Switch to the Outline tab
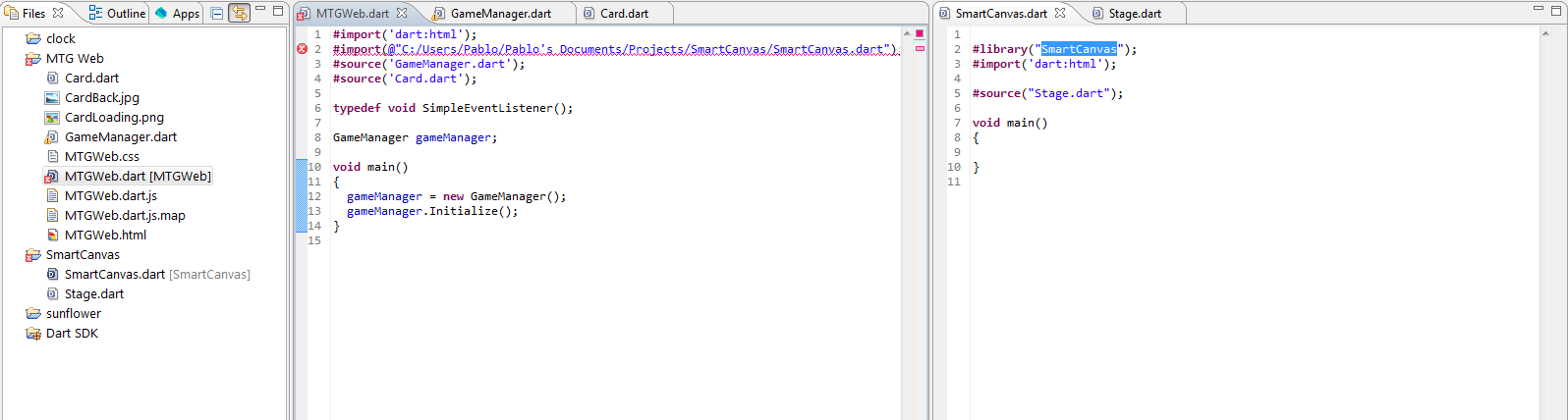 [117, 13]
